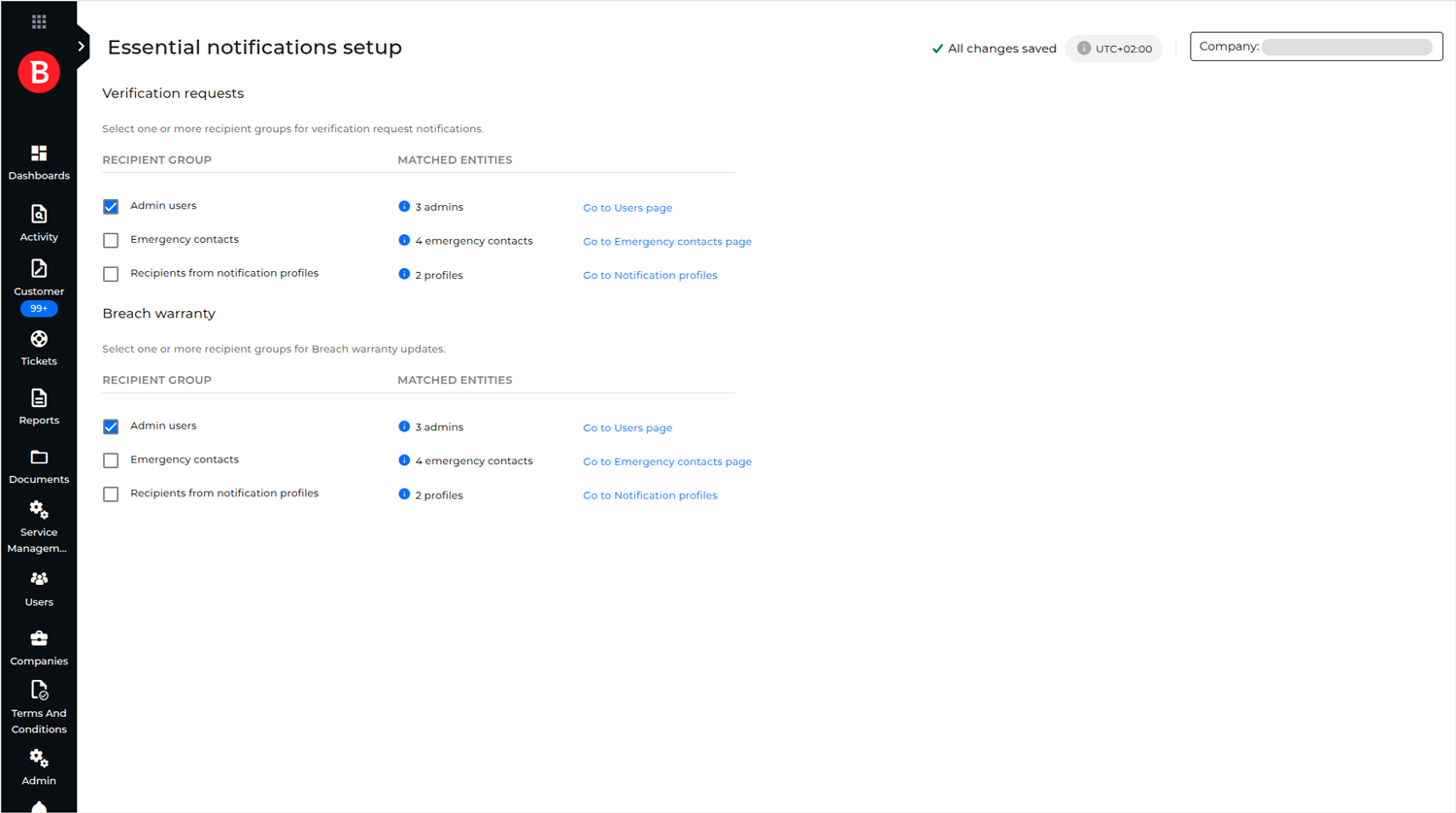Open the Companies section

[x=39, y=647]
